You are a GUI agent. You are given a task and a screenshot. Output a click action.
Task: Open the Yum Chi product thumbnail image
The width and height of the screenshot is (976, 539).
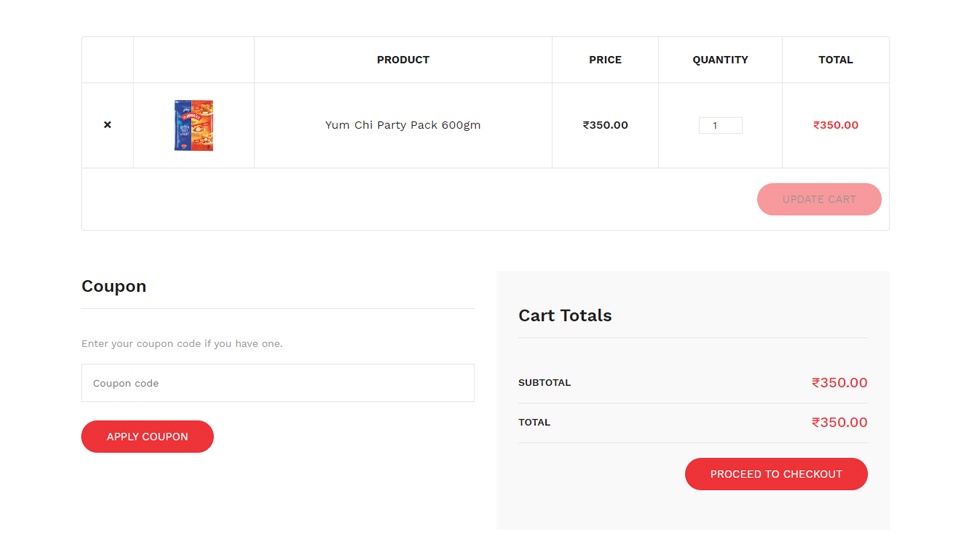[x=194, y=125]
